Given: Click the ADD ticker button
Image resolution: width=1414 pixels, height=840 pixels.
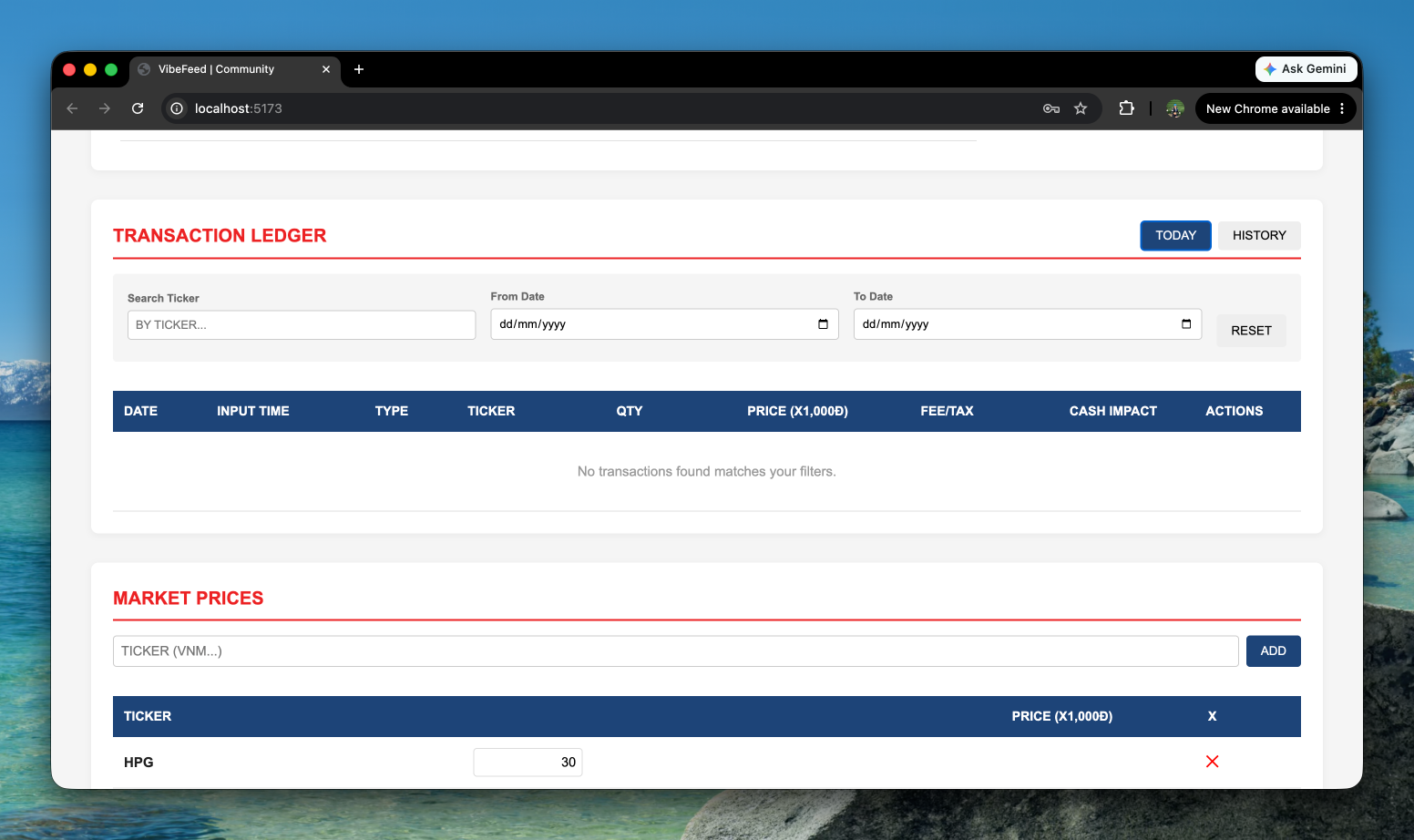Looking at the screenshot, I should (1273, 650).
